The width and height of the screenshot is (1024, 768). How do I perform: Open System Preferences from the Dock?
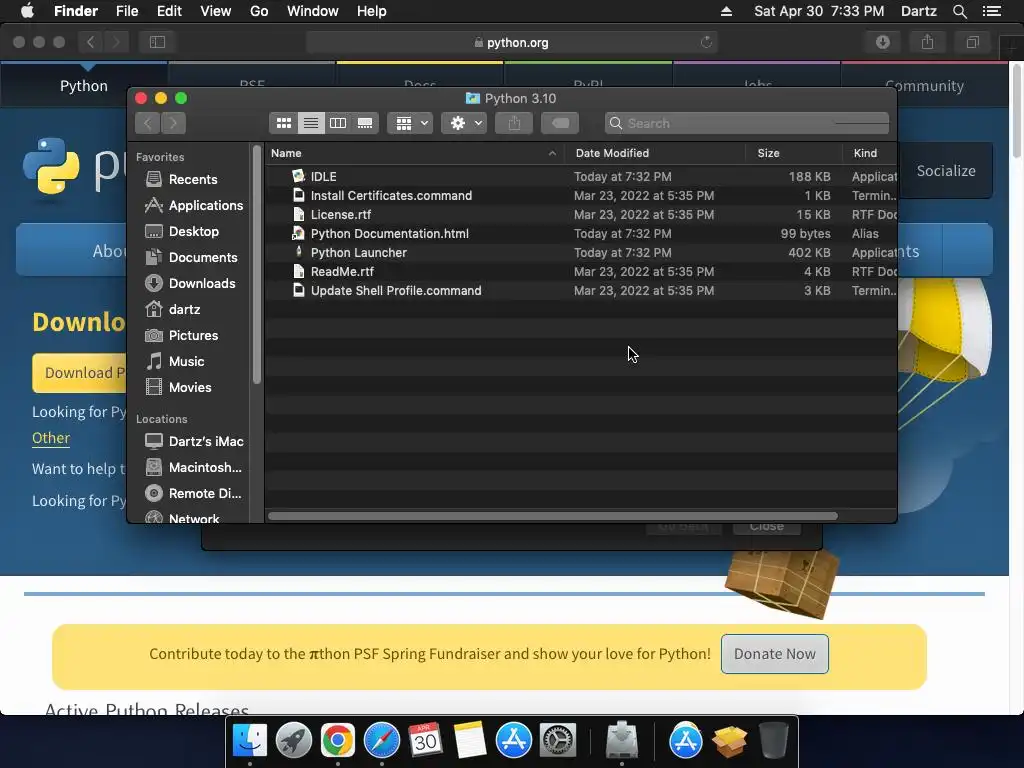[558, 741]
